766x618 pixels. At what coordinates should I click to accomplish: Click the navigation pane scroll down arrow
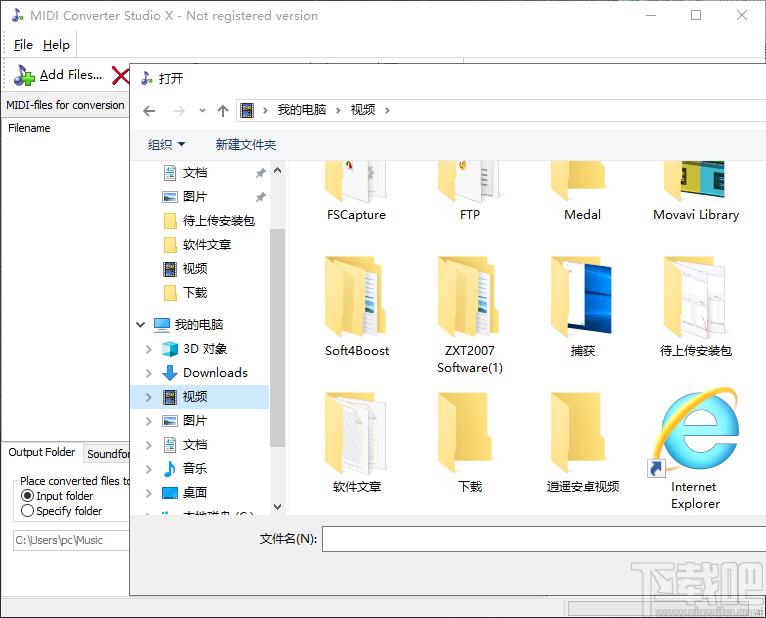[277, 507]
